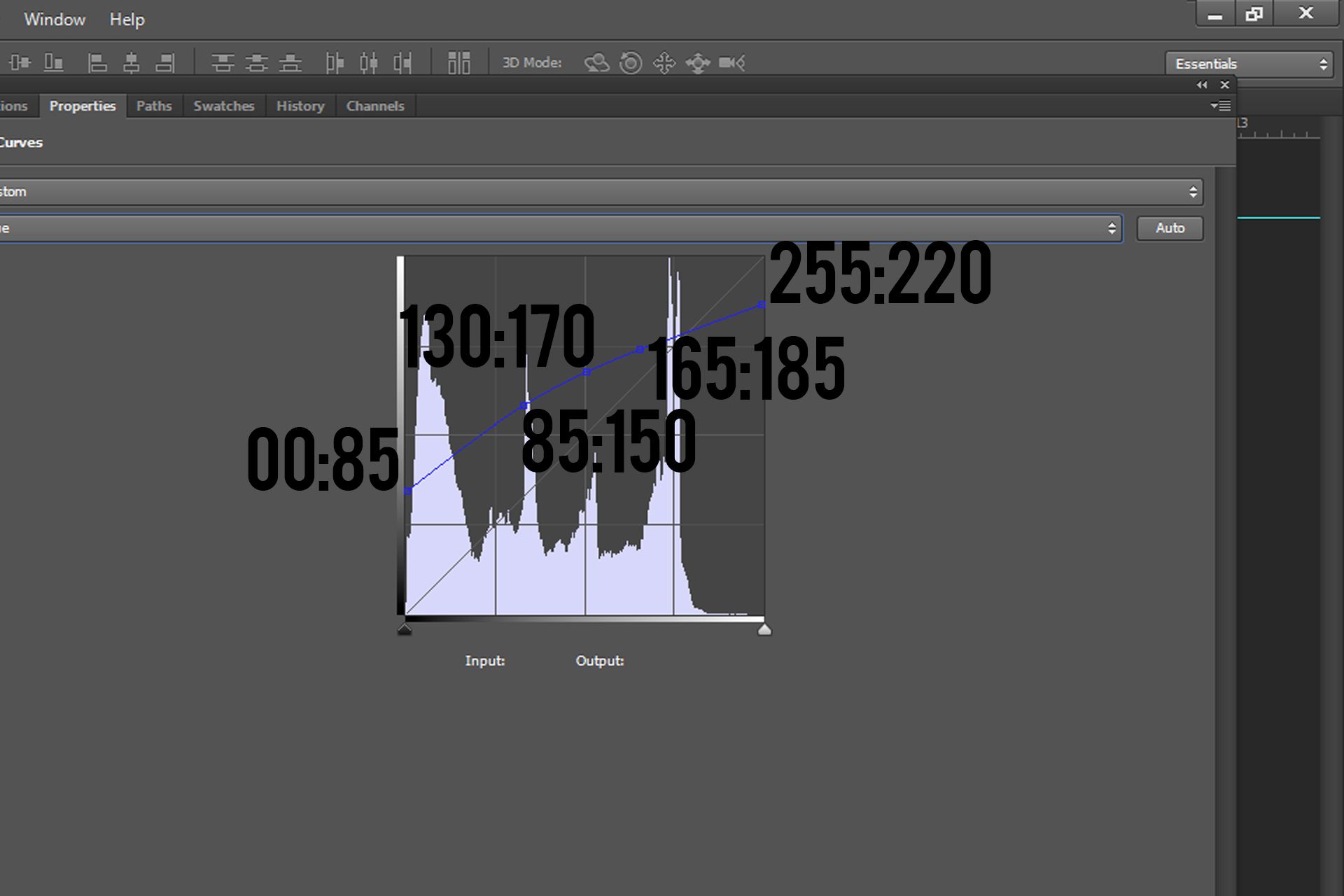Click the curve point labeled 85:150
The image size is (1344, 896).
coord(525,406)
